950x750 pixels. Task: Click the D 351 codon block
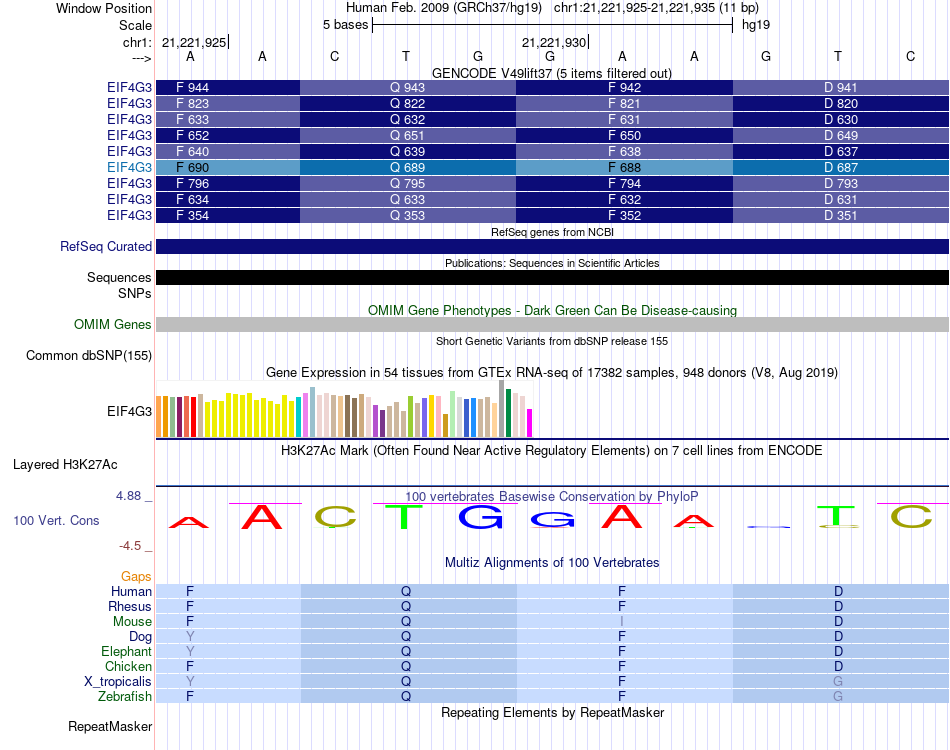click(841, 215)
